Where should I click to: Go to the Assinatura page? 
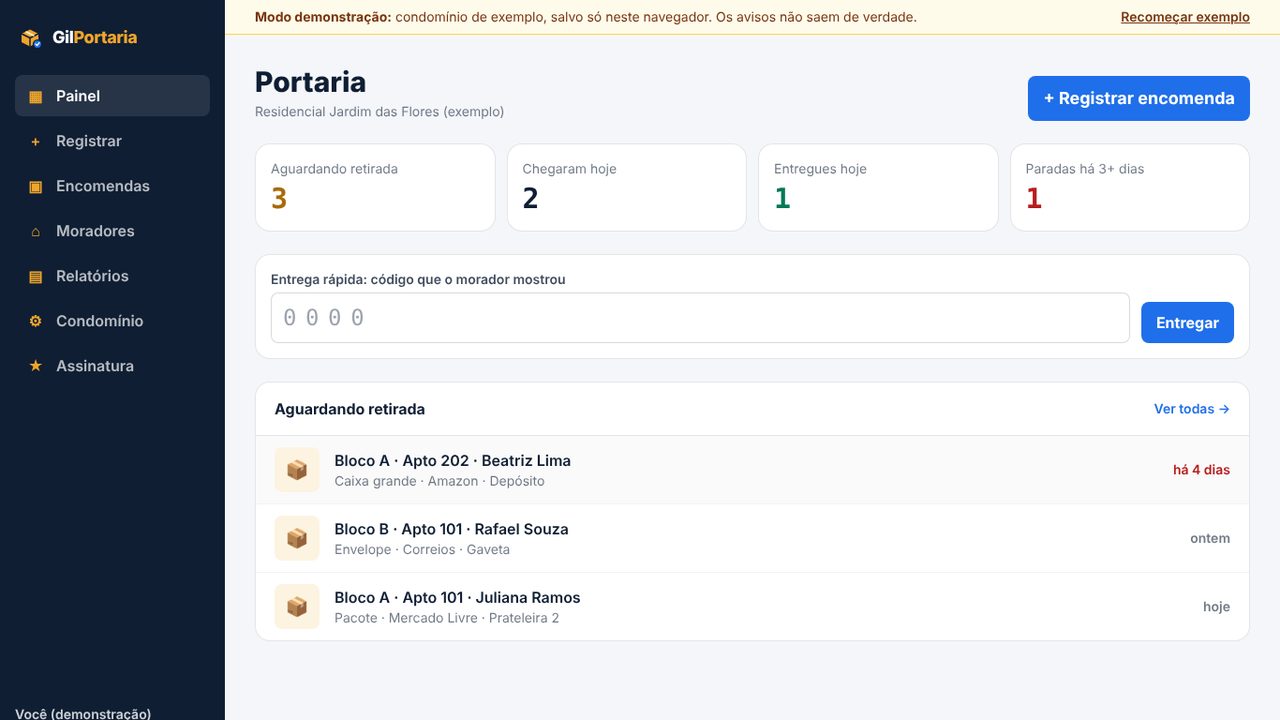[x=112, y=366]
